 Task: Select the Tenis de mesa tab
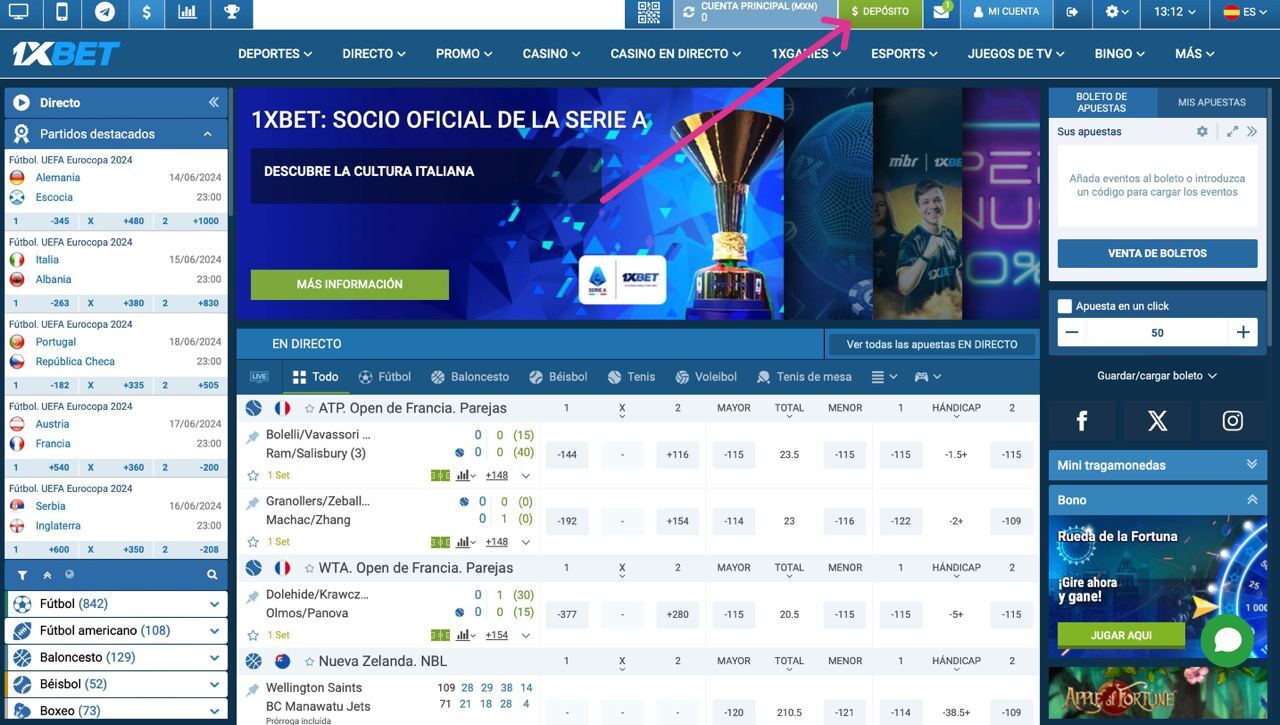[804, 377]
